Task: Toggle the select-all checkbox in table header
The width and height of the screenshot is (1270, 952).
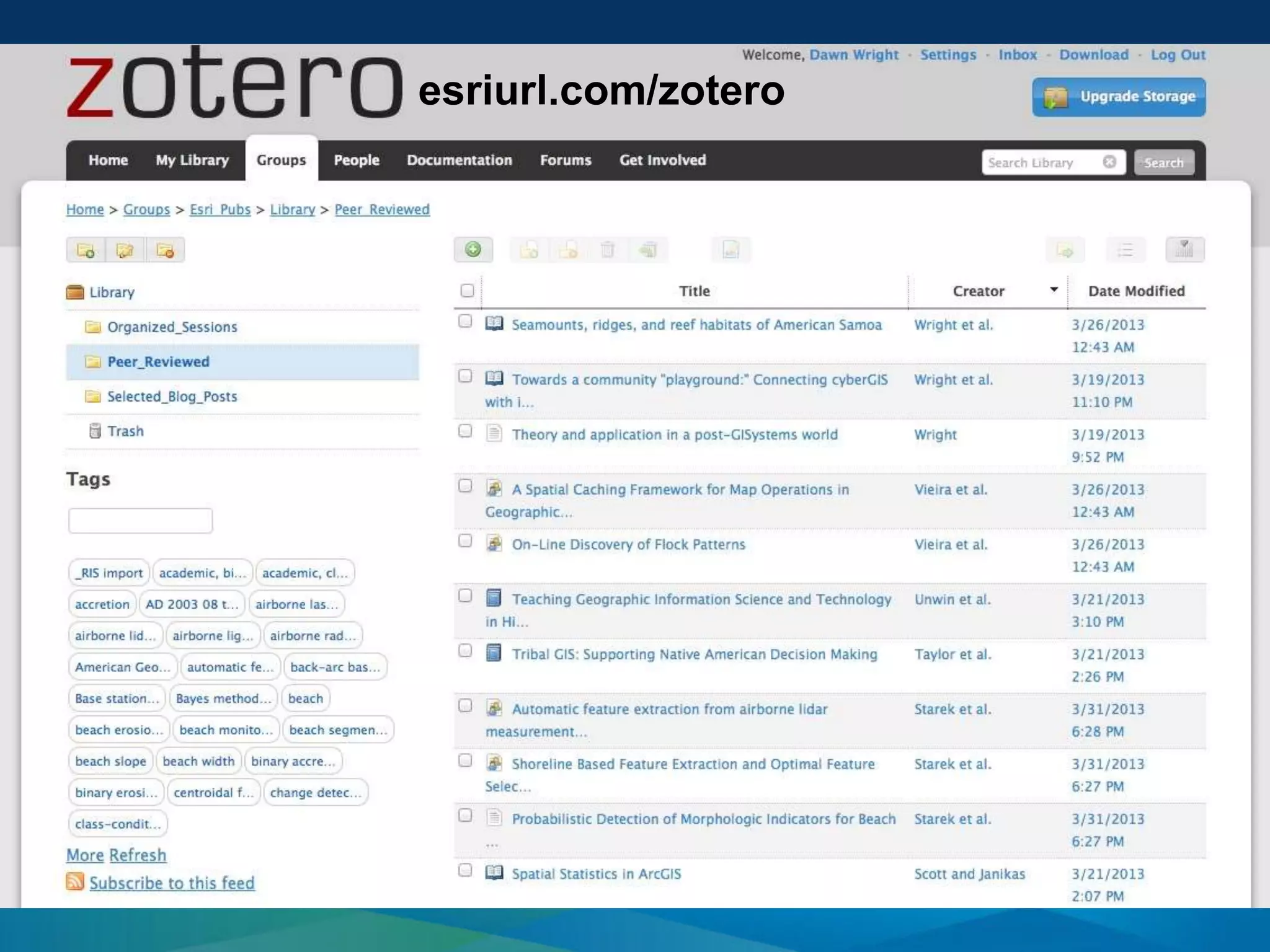Action: coord(468,290)
